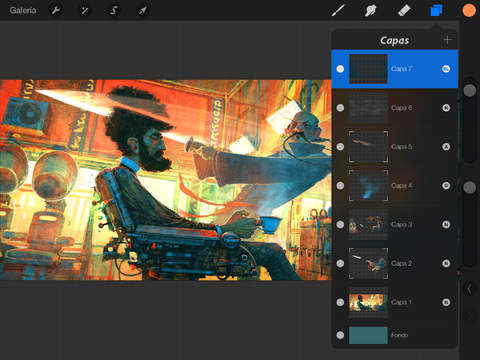Viewport: 480px width, 360px height.
Task: Toggle visibility of Fondo background layer
Action: click(x=340, y=335)
